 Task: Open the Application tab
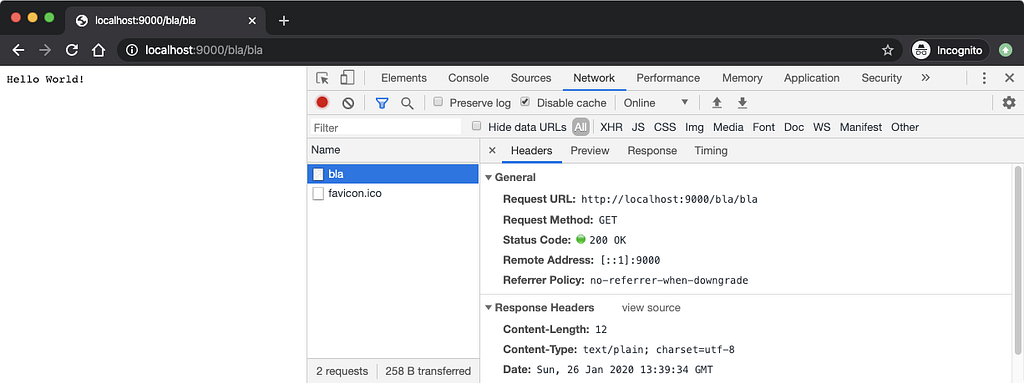click(812, 78)
